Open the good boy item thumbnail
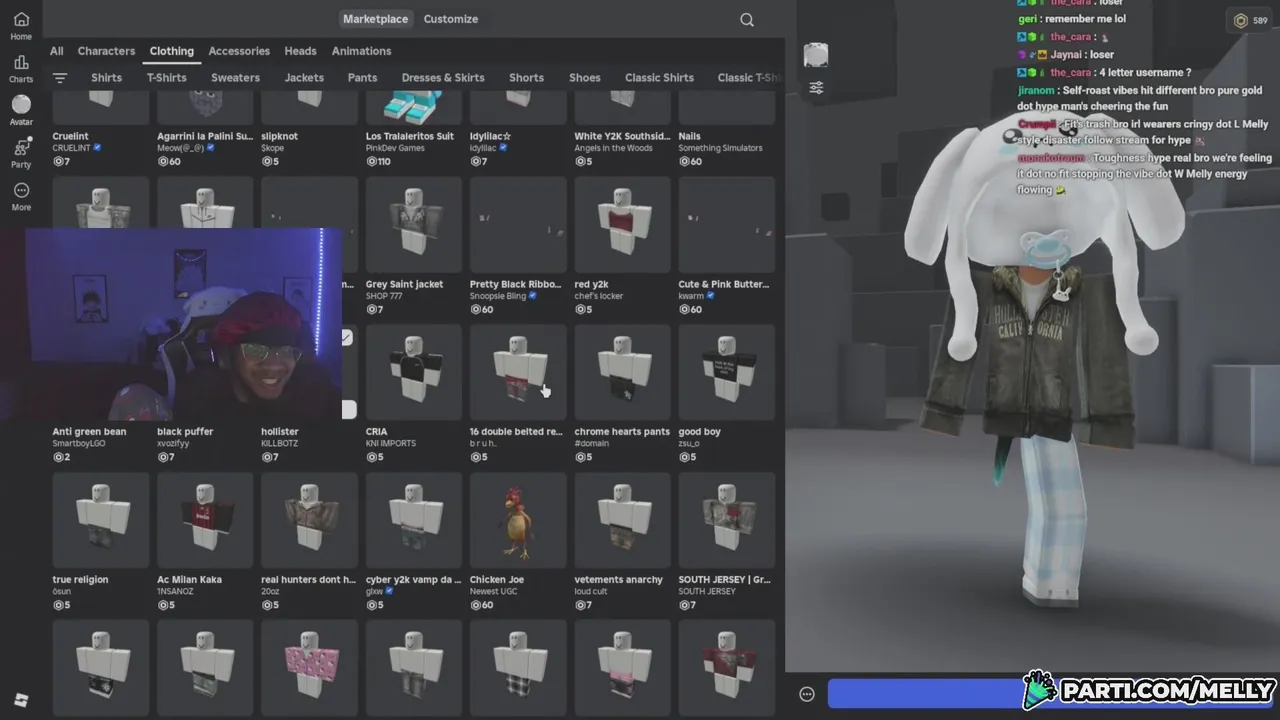This screenshot has height=720, width=1280. (727, 372)
